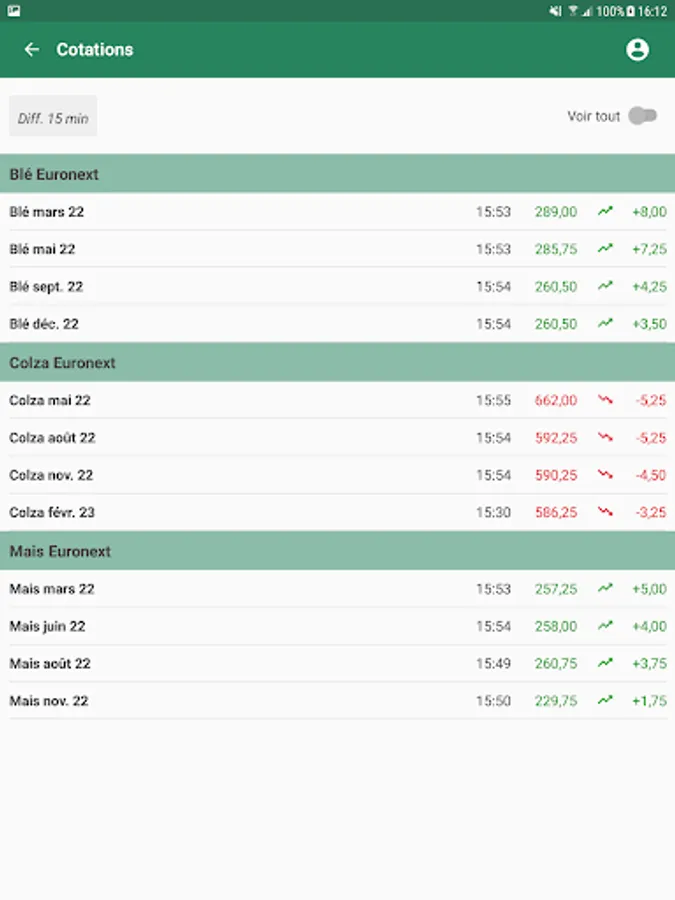Collapse the Mais Euronext section header
675x900 pixels.
click(337, 551)
